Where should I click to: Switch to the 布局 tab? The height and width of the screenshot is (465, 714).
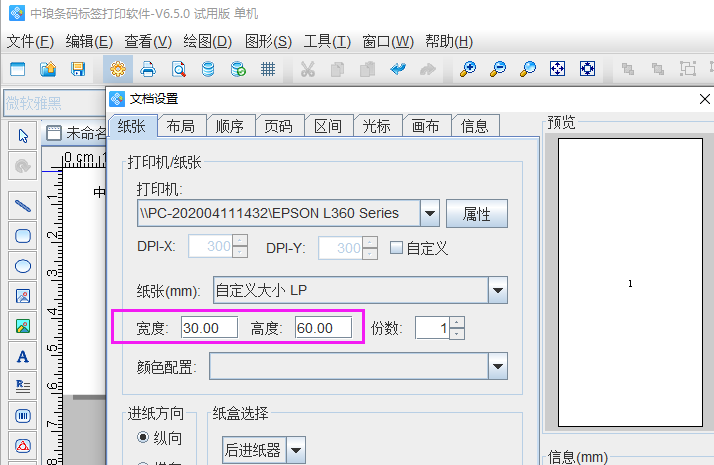point(181,126)
